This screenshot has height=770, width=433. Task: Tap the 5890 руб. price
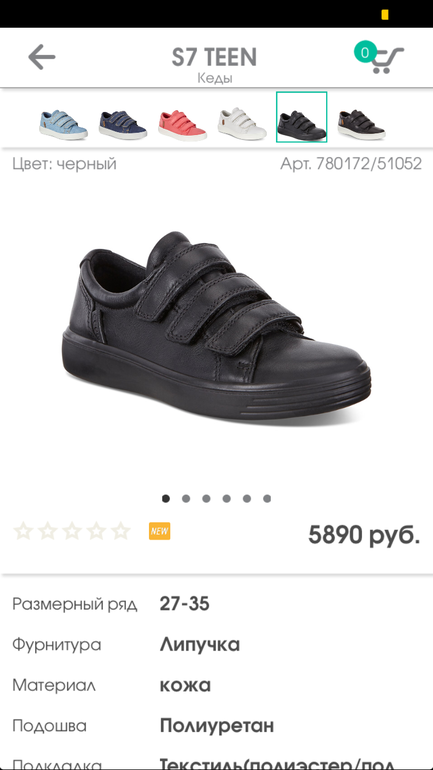pos(364,534)
